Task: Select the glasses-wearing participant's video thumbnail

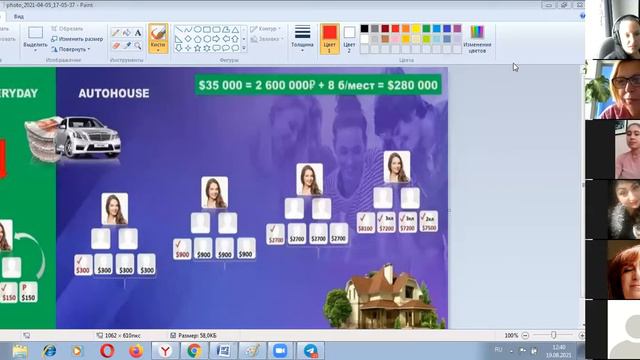Action: [x=613, y=90]
